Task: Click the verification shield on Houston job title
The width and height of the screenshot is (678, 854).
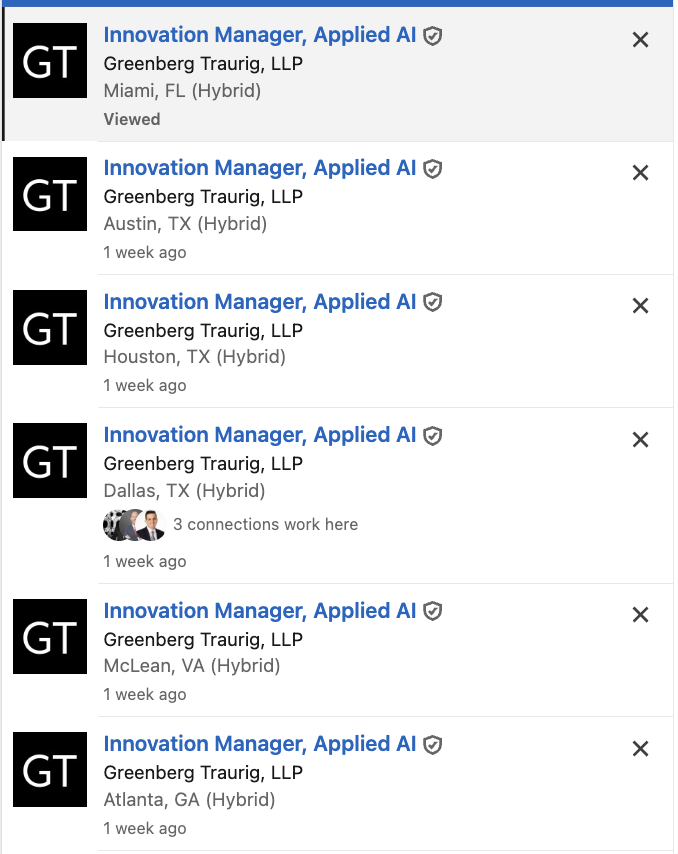Action: (431, 301)
